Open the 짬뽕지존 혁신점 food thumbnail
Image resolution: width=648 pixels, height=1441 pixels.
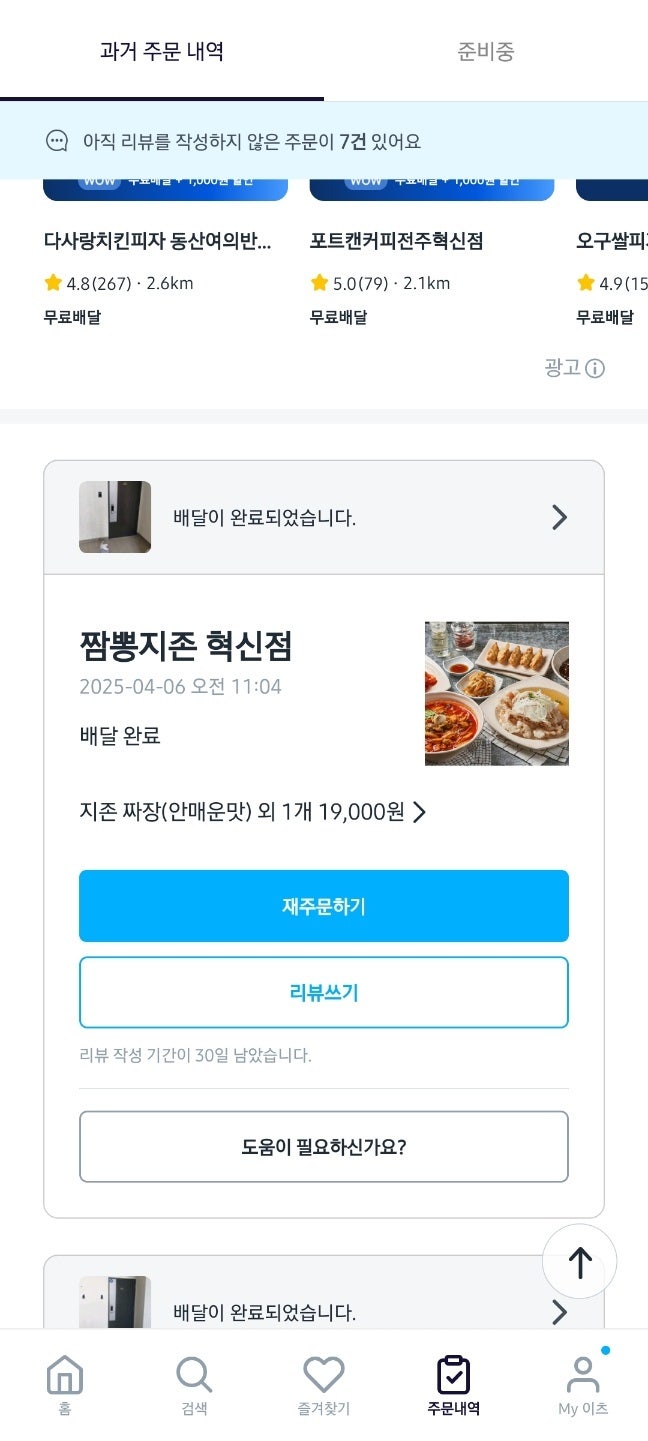tap(497, 694)
